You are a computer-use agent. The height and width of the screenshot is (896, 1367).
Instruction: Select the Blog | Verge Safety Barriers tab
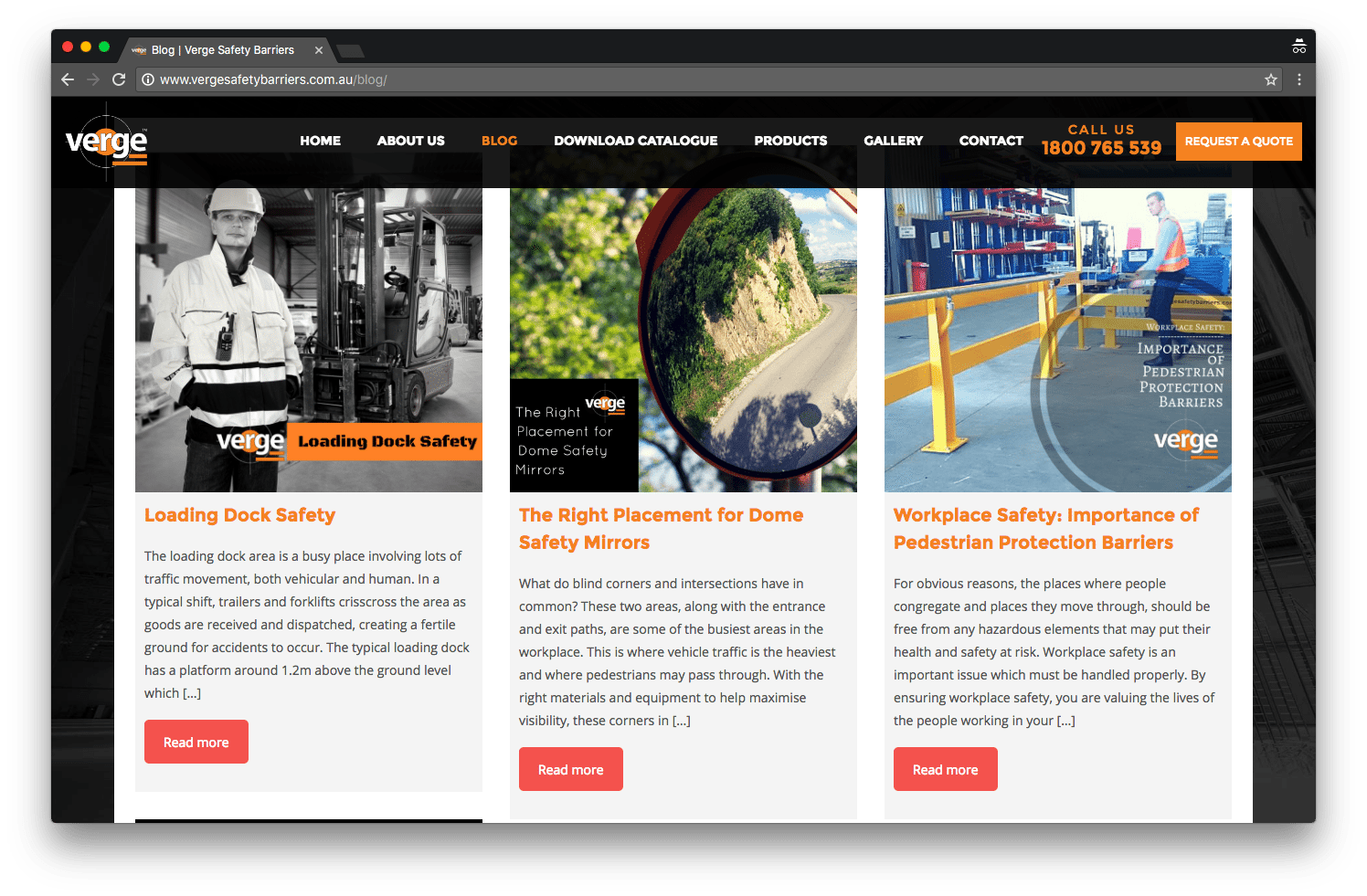tap(227, 50)
